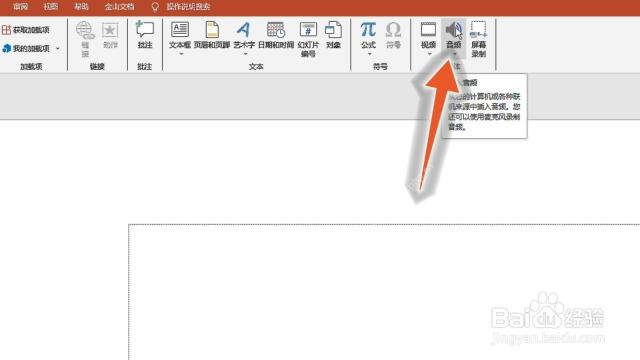Click the slide canvas area
The height and width of the screenshot is (360, 640).
(384, 292)
